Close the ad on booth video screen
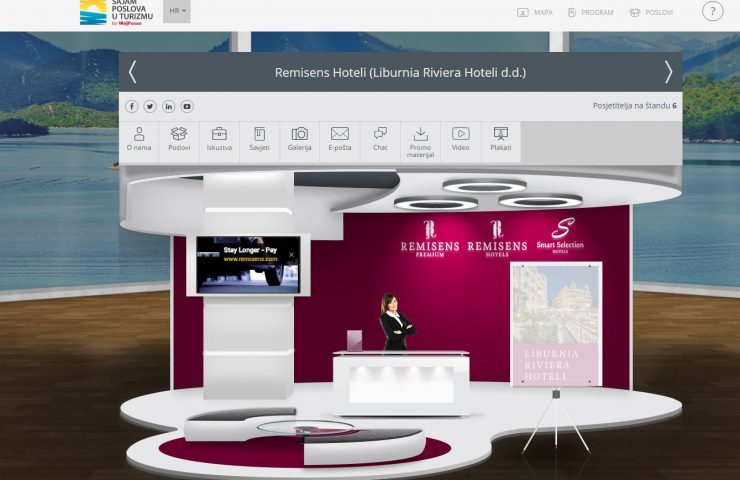Viewport: 740px width, 480px height. (291, 255)
